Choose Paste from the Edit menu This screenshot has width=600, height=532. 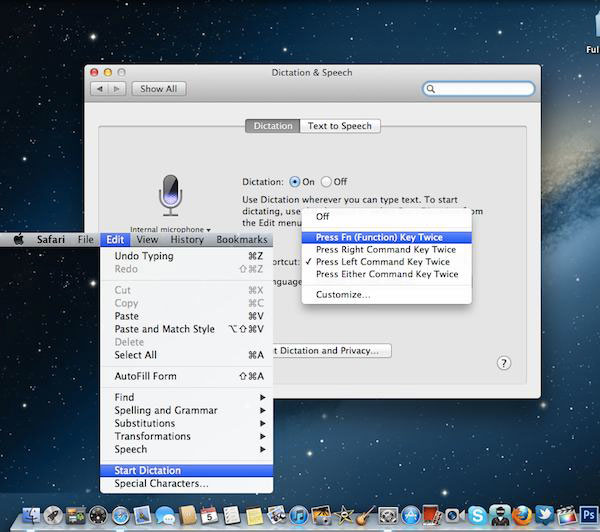(x=187, y=316)
